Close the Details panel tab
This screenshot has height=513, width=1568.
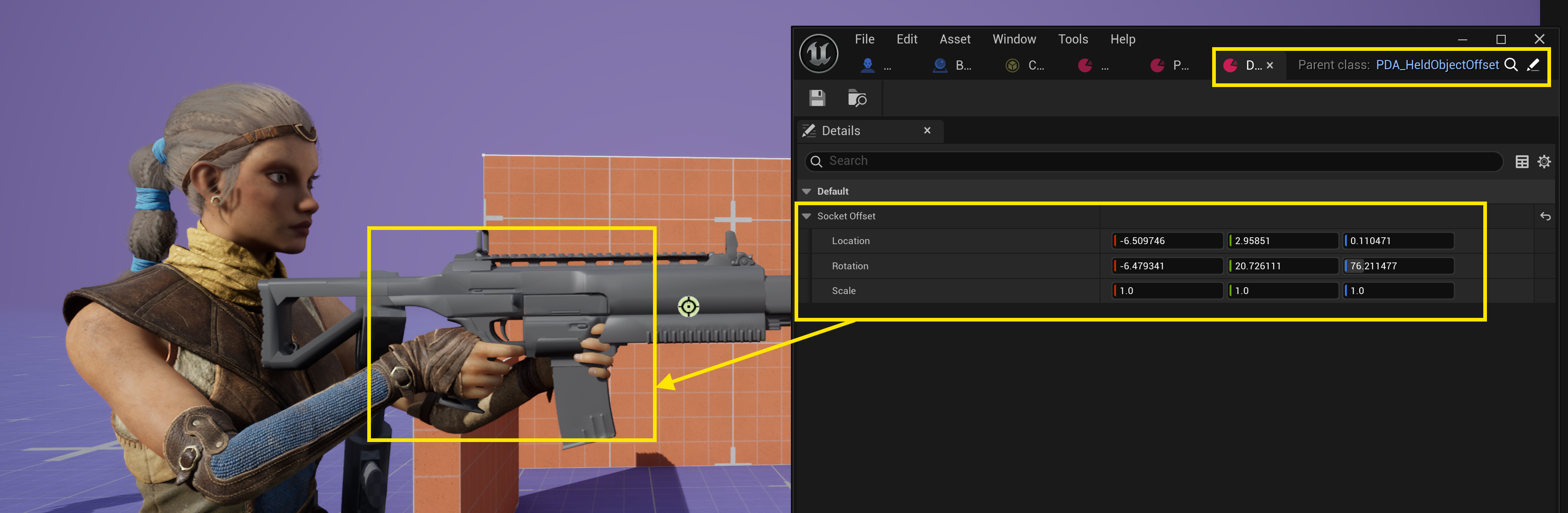(926, 131)
